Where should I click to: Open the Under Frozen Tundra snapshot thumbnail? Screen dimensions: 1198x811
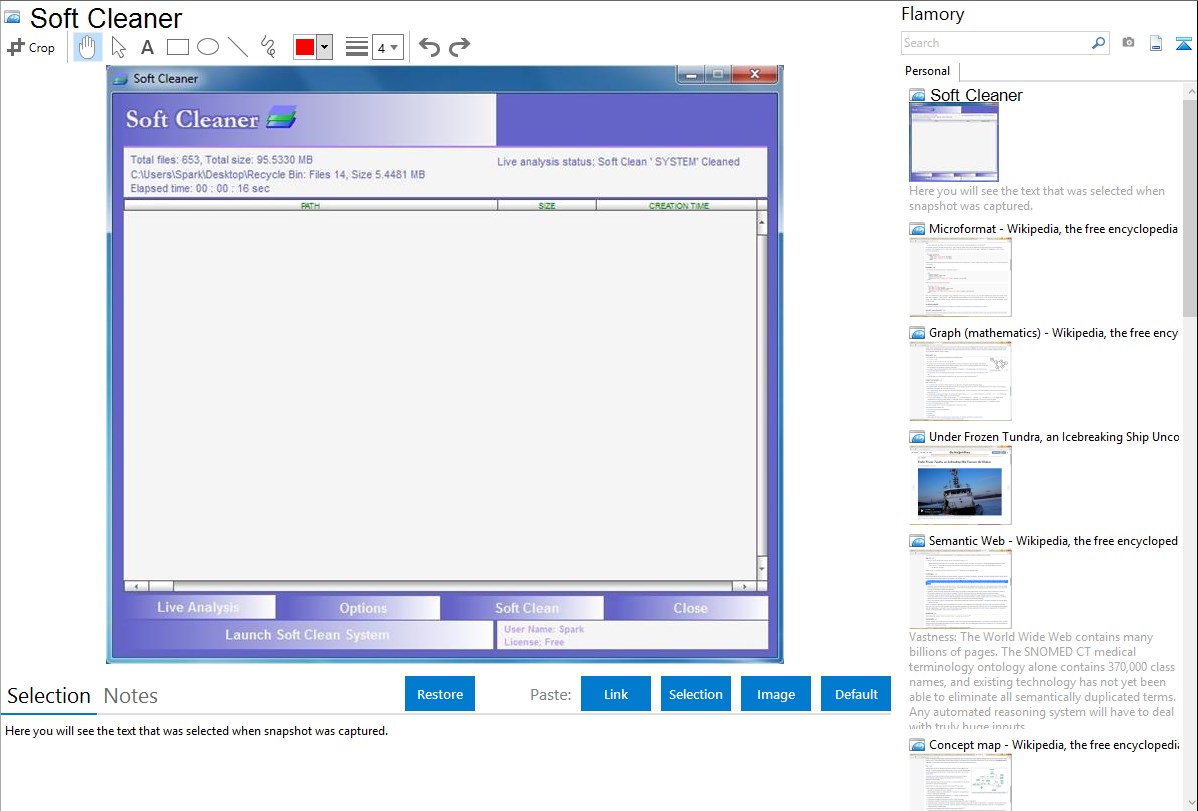[960, 485]
